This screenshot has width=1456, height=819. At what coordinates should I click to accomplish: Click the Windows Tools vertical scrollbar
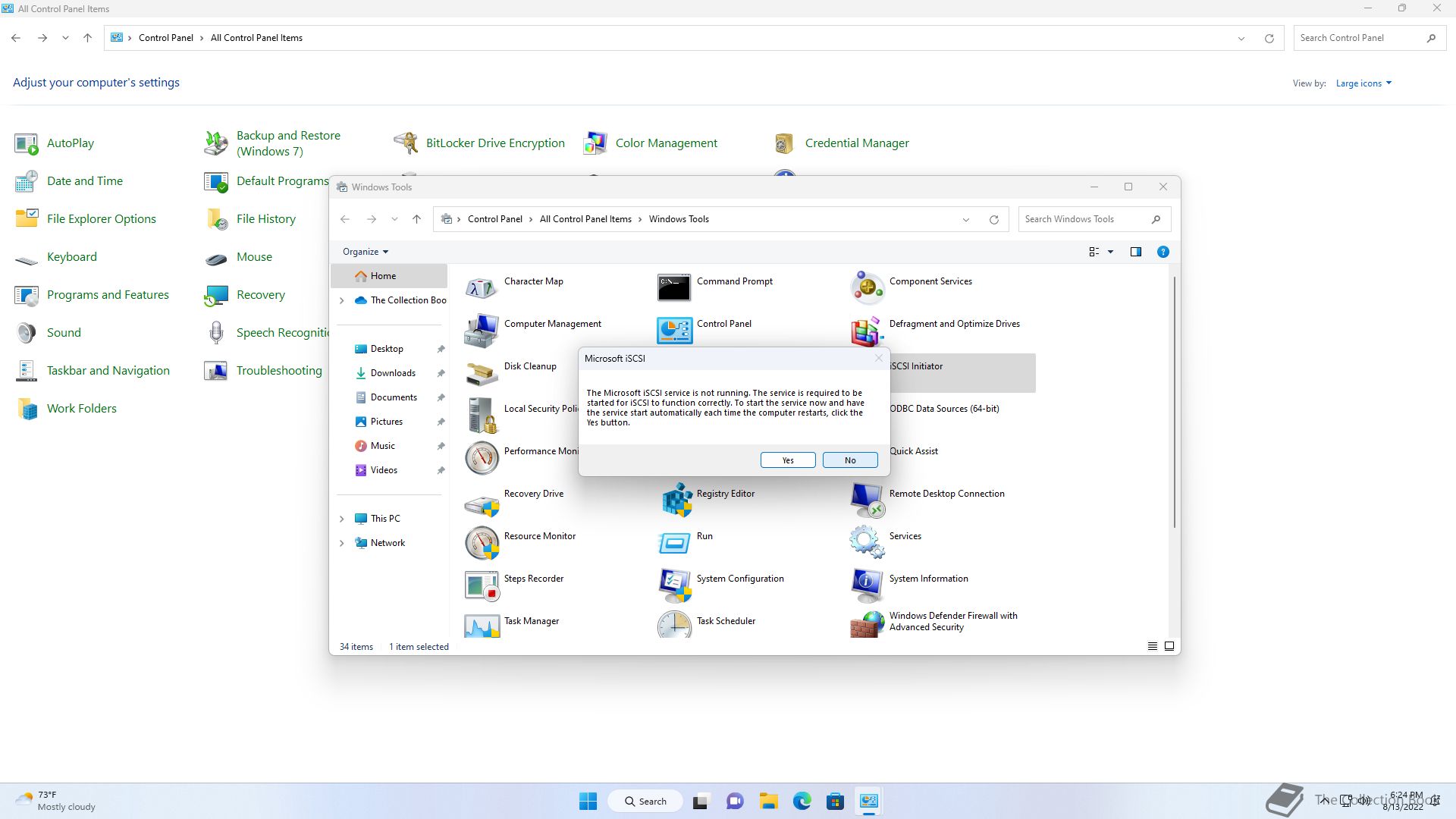point(1175,402)
